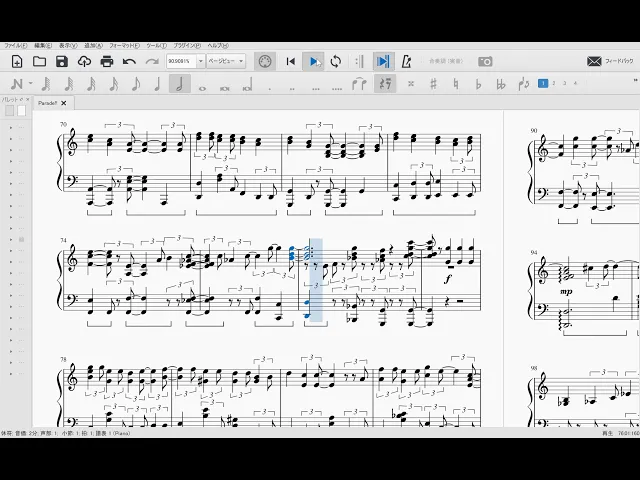Image resolution: width=640 pixels, height=480 pixels.
Task: Apply a tie to the selected note
Action: click(359, 84)
